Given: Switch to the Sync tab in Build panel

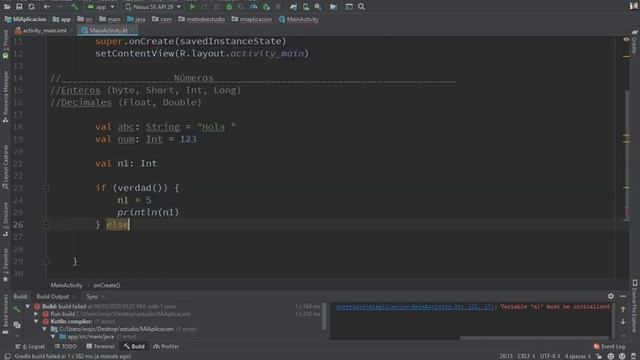Looking at the screenshot, I should coord(92,296).
